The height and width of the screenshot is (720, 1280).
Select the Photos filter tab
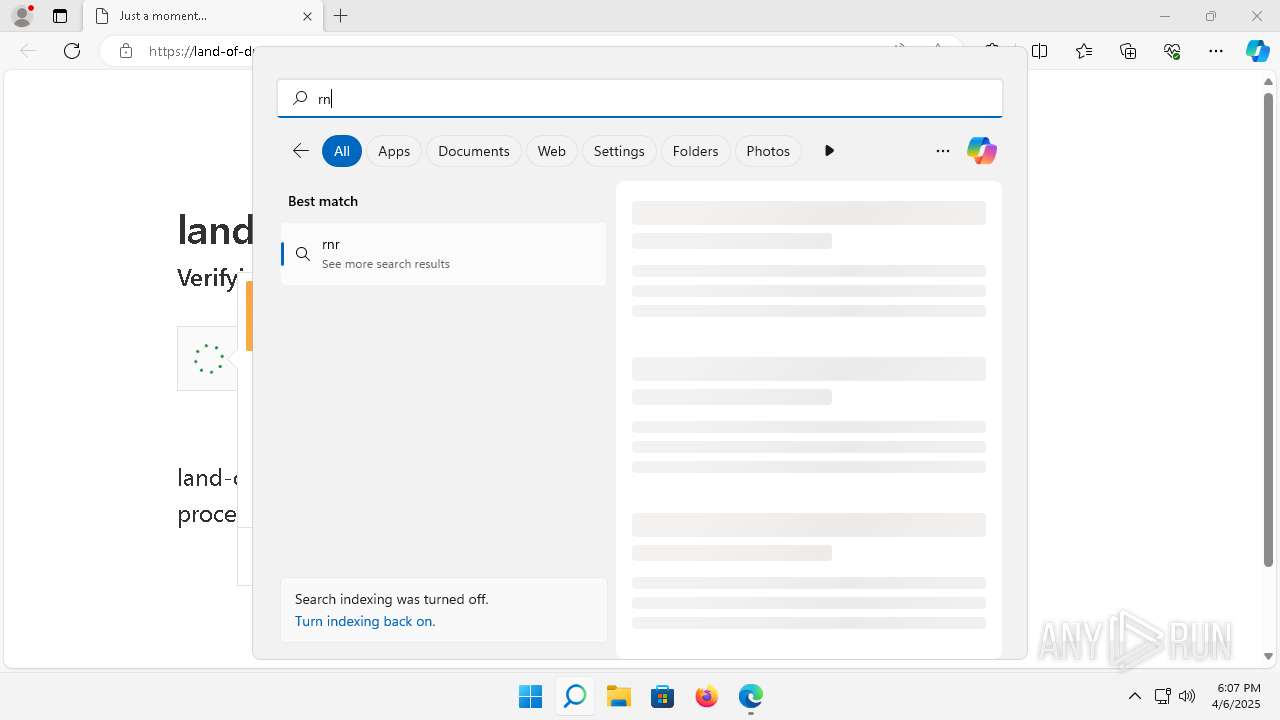click(768, 151)
